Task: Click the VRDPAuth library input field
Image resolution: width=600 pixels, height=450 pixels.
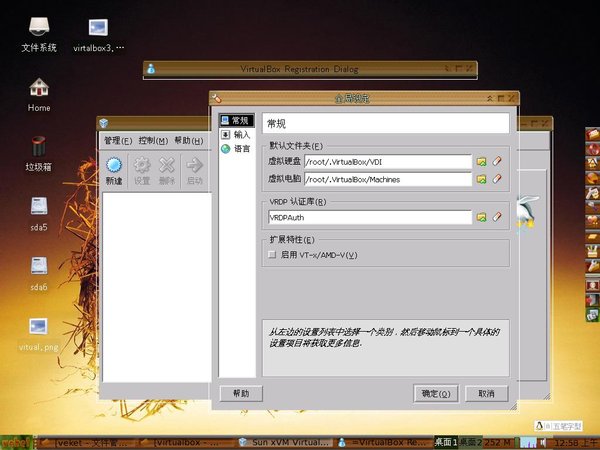Action: (370, 217)
